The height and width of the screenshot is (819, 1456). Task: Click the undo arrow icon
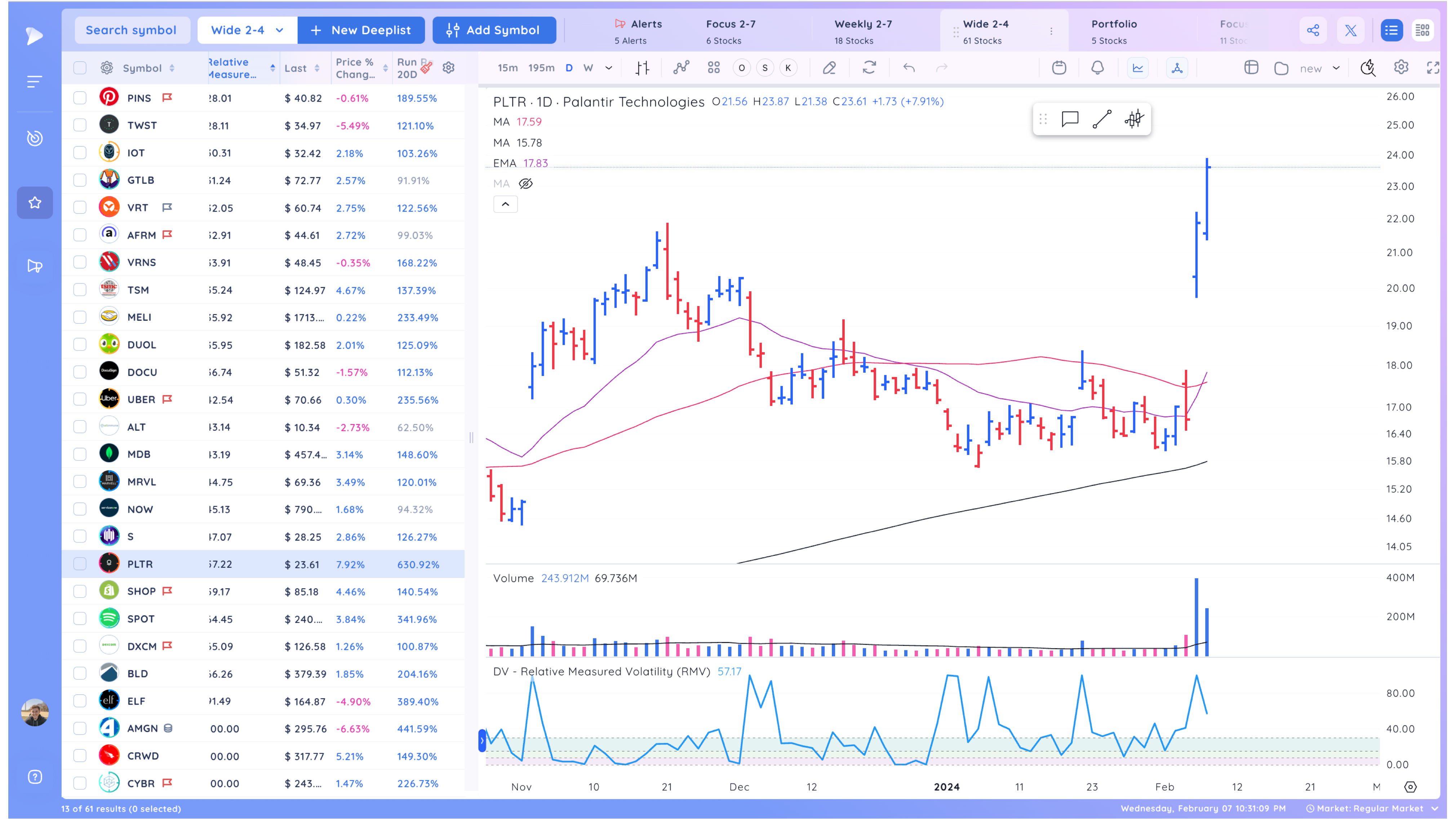pyautogui.click(x=909, y=68)
